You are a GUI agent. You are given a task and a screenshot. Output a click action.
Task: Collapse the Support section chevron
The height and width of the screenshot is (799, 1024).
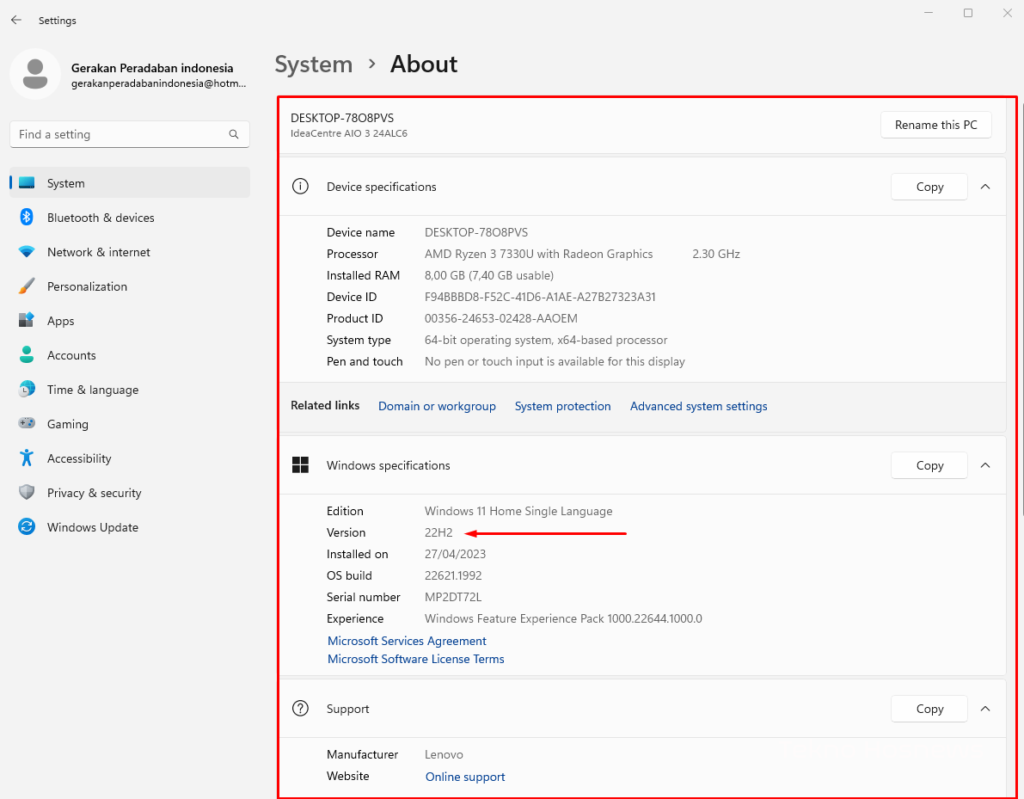click(x=985, y=709)
